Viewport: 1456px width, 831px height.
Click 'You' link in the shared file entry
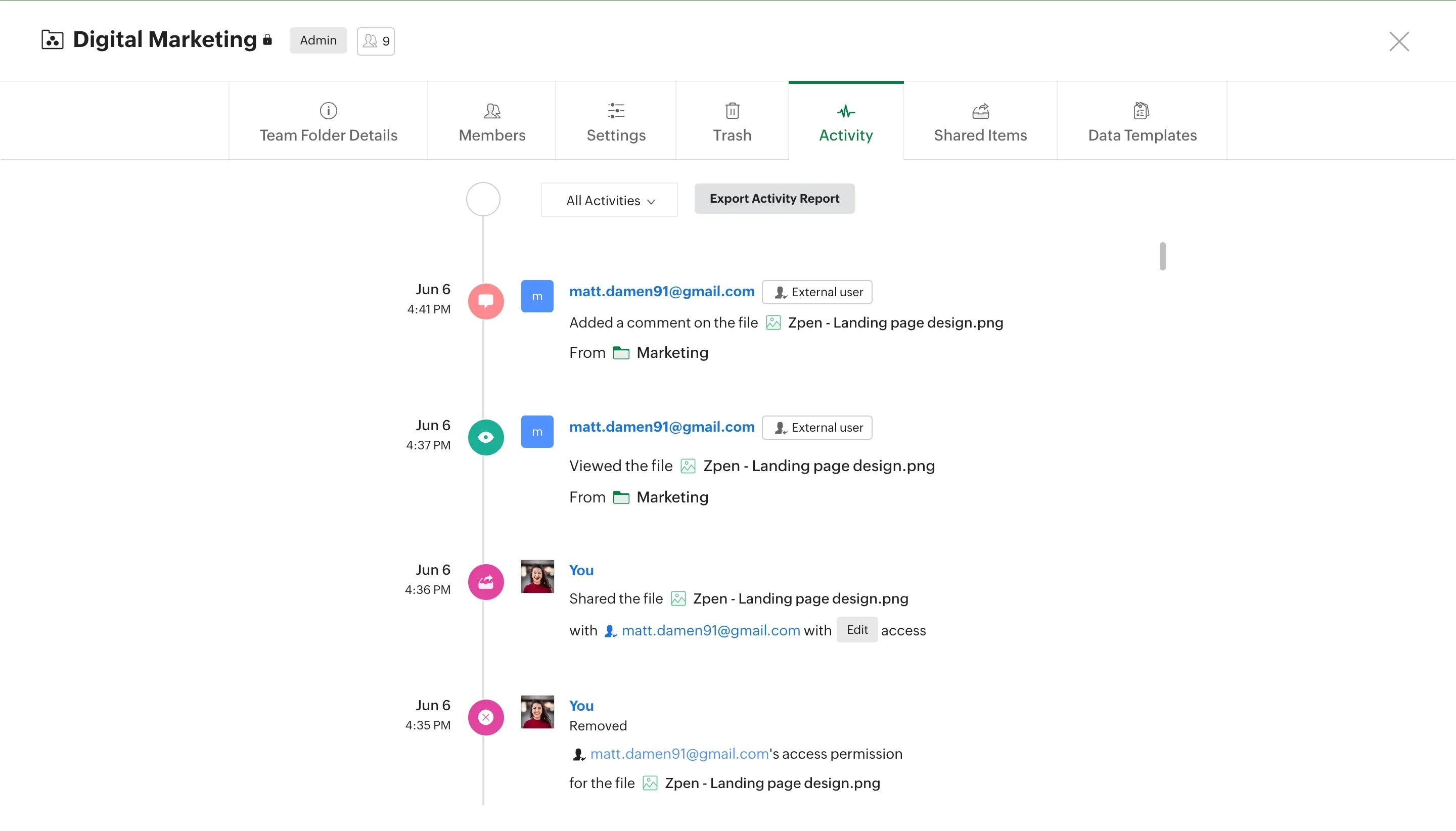(581, 570)
